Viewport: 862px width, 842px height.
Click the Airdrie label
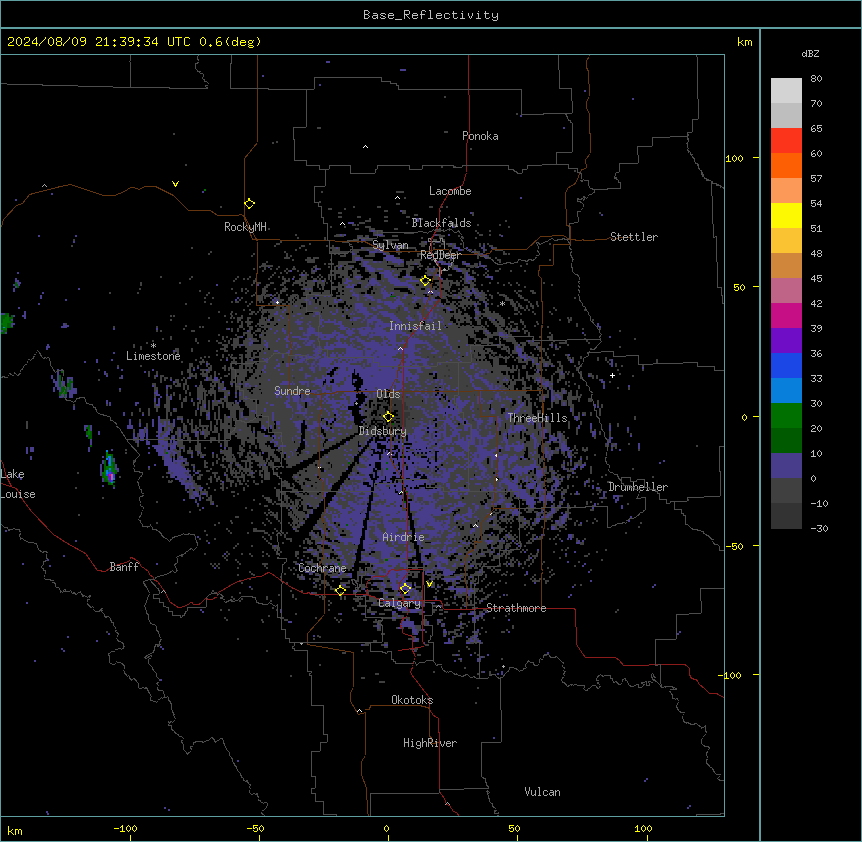pyautogui.click(x=403, y=537)
